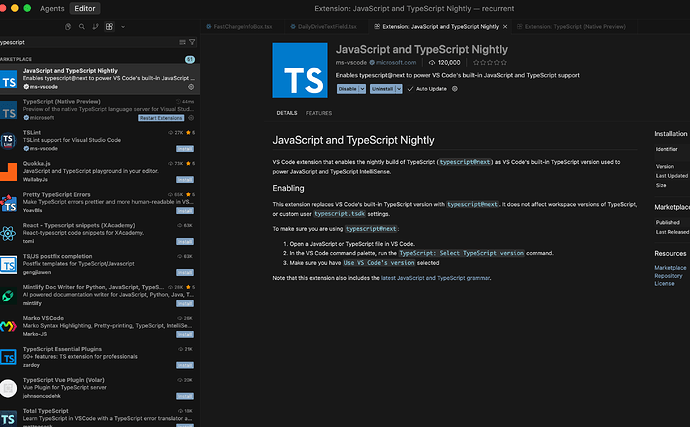Select TypeScript (Native Preview) list icon

click(x=8, y=110)
